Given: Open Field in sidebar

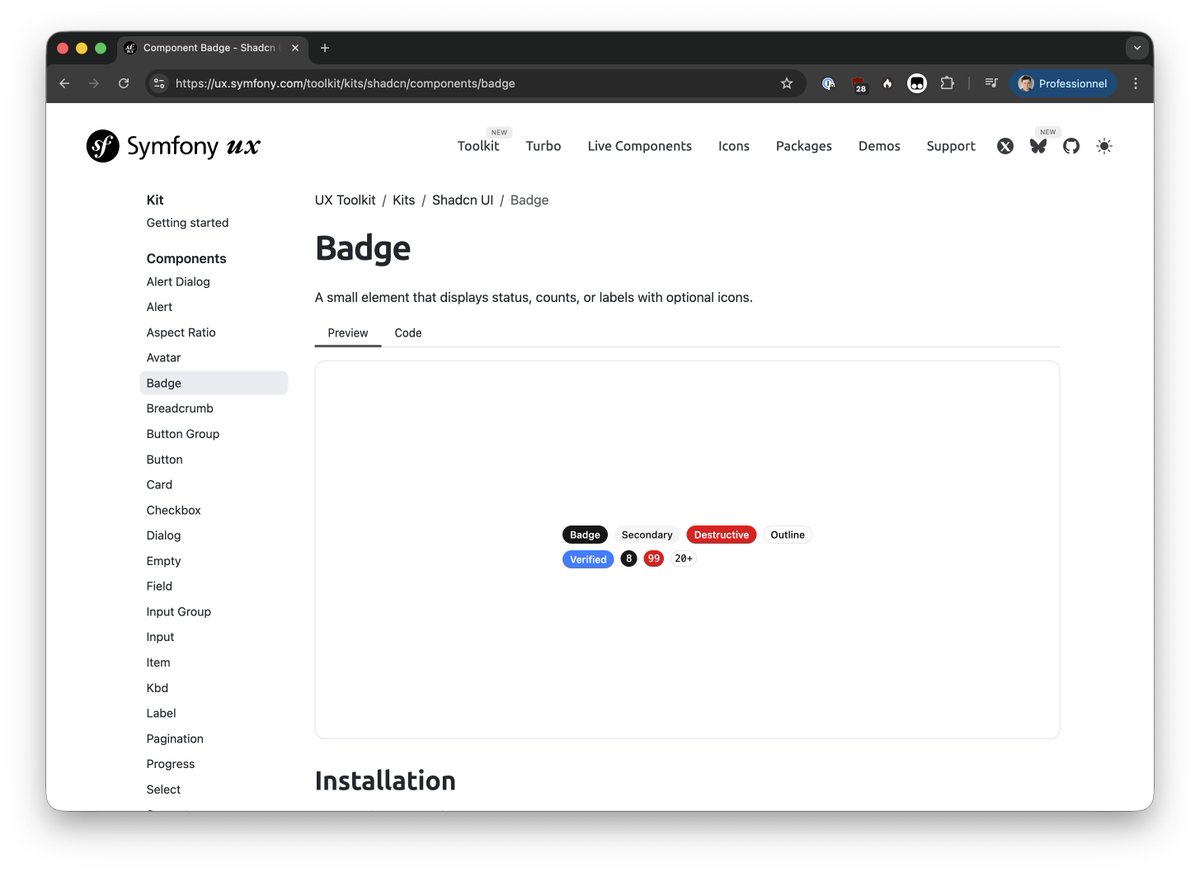Looking at the screenshot, I should [160, 586].
